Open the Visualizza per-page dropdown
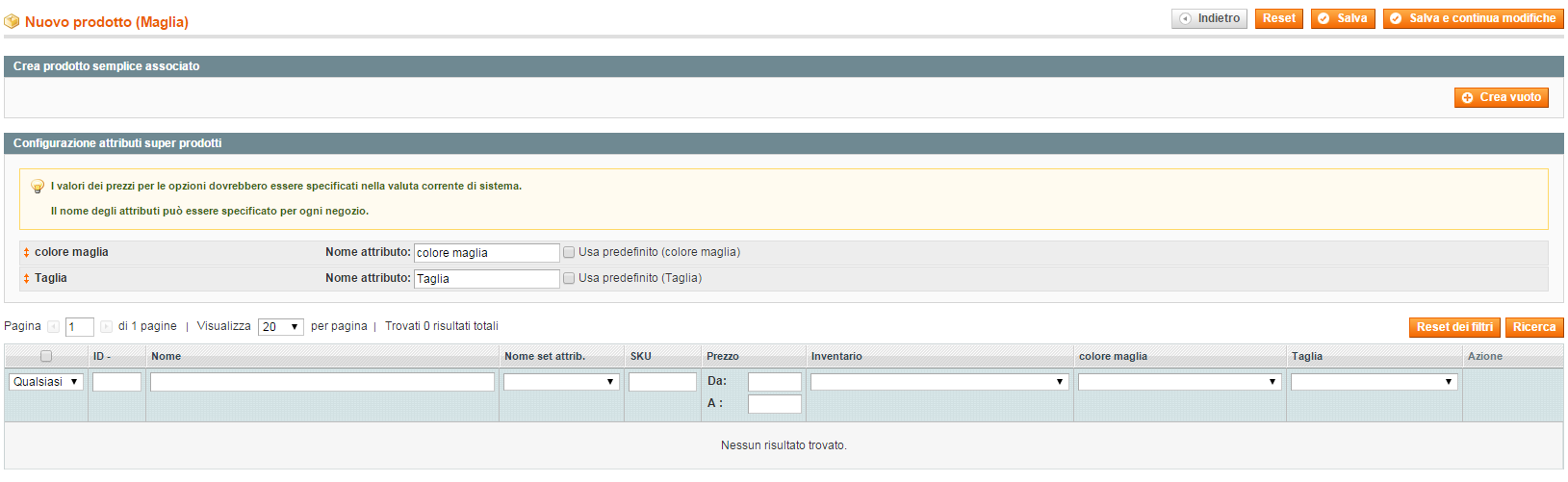 (x=280, y=327)
